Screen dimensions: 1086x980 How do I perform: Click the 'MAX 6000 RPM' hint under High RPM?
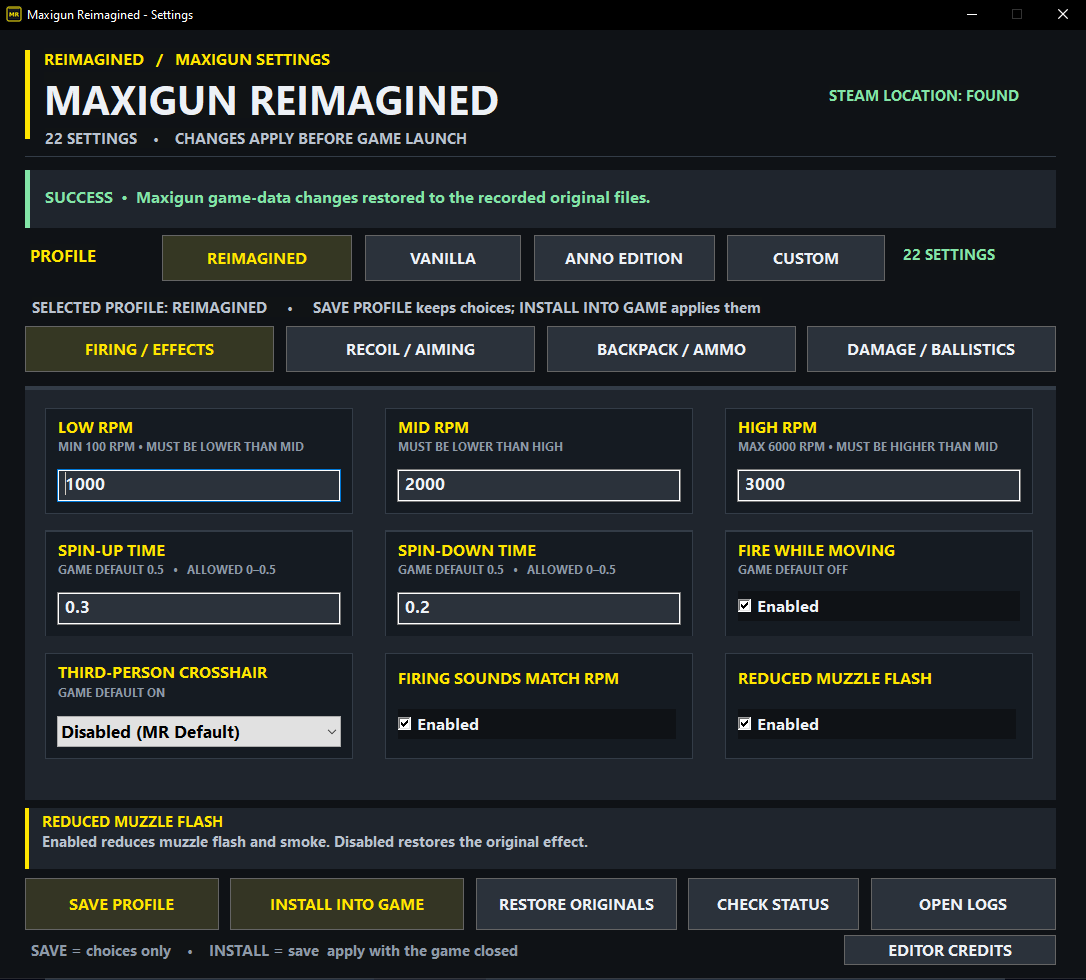click(x=781, y=447)
